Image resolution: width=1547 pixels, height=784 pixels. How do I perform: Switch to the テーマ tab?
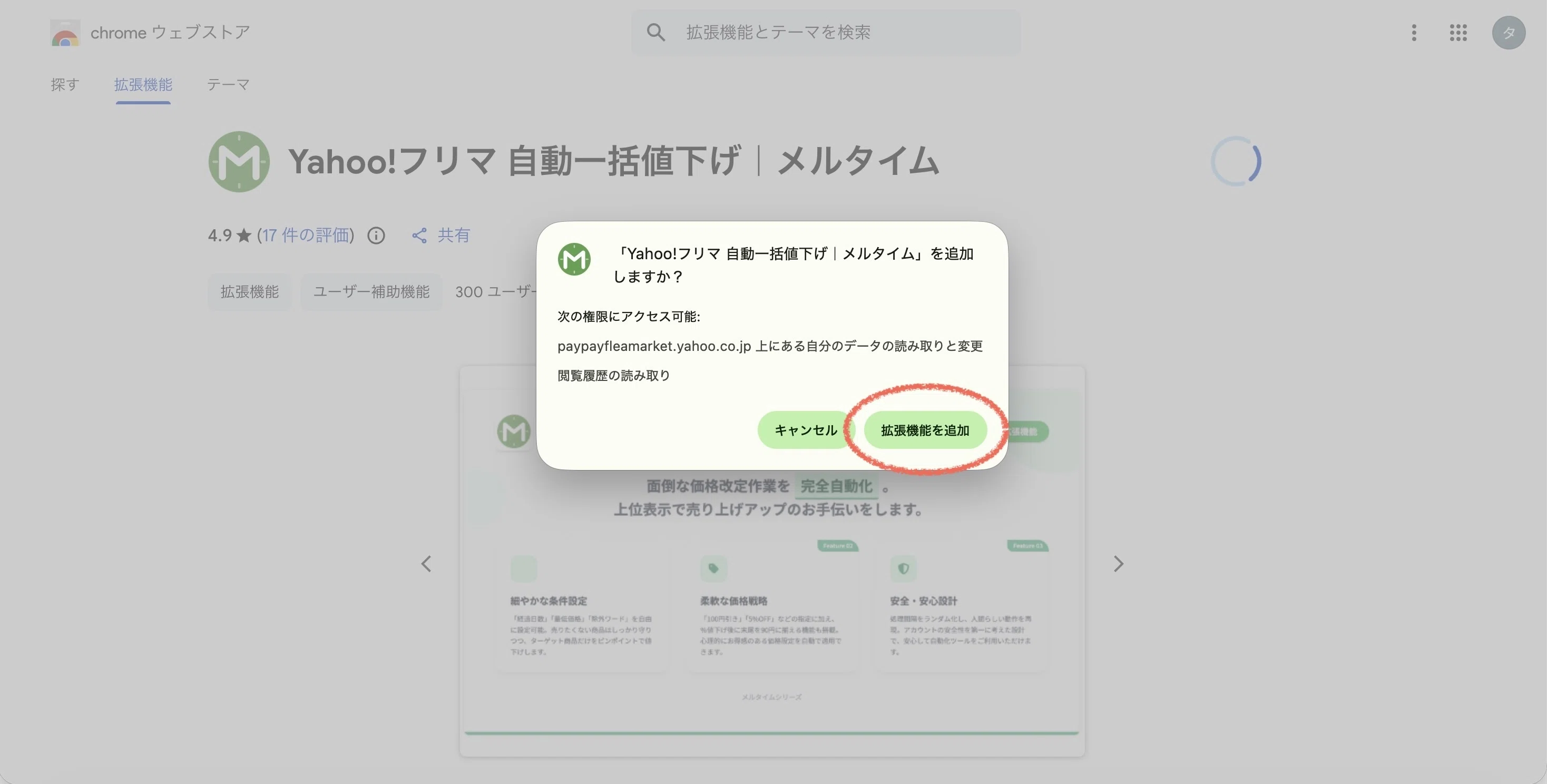(x=228, y=85)
